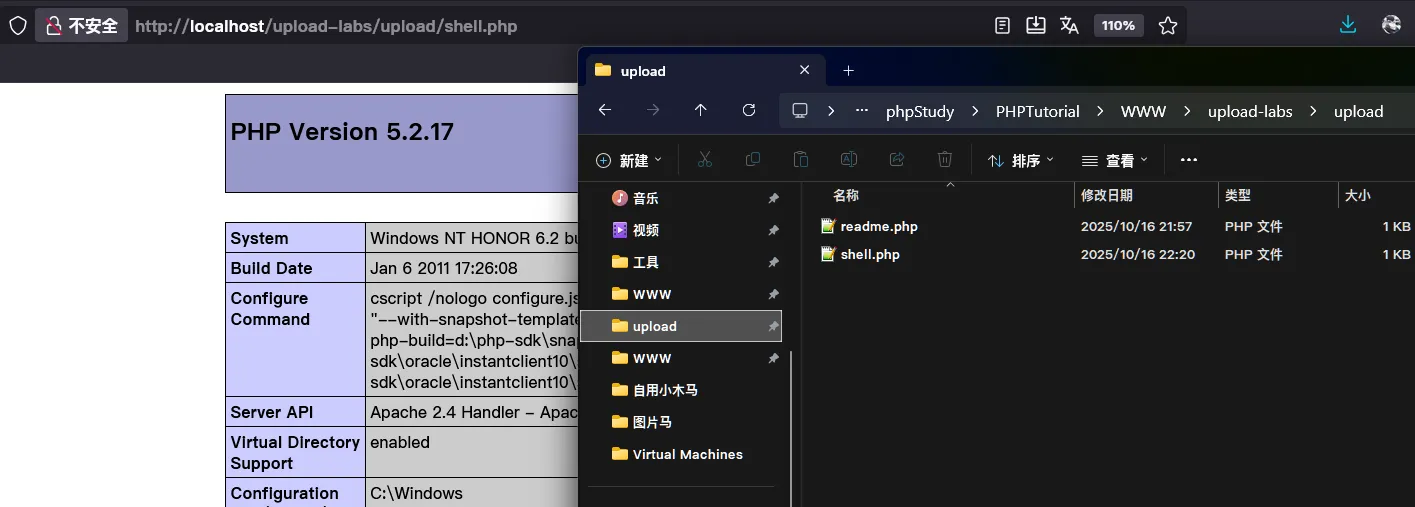The width and height of the screenshot is (1415, 507).
Task: Click the browser shield tracking protection icon
Action: (x=18, y=26)
